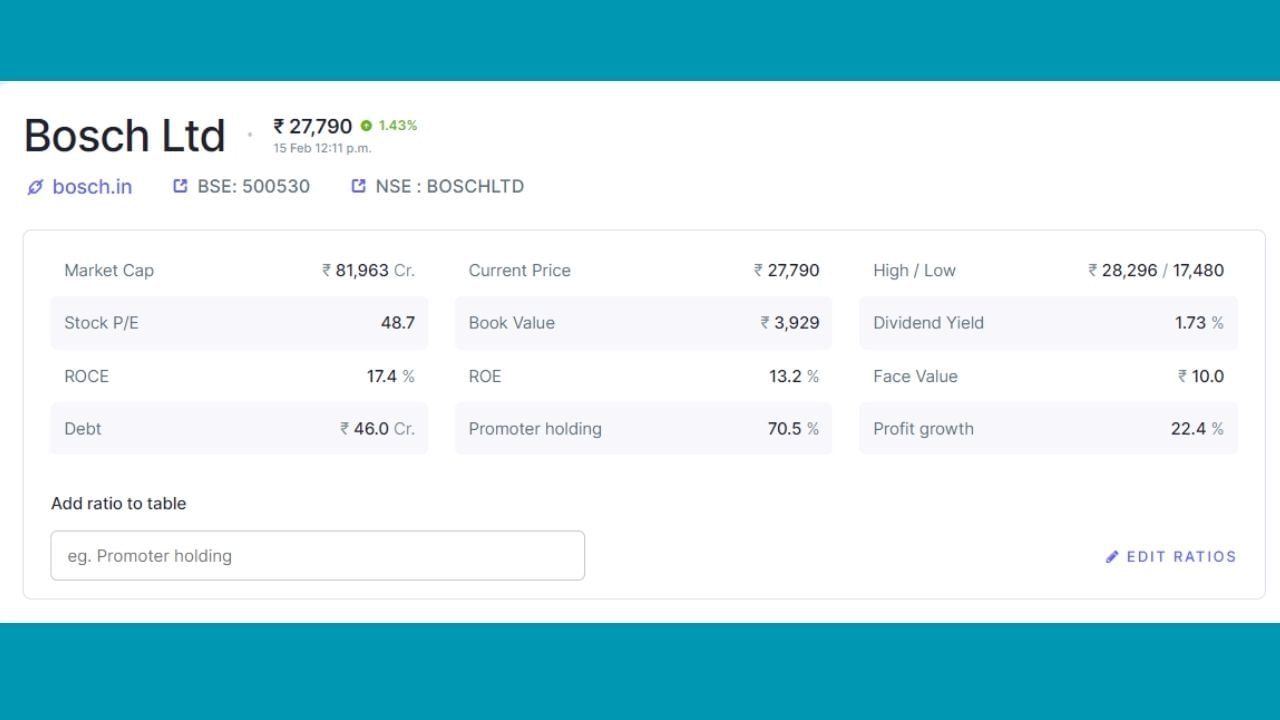Click the link icon beside bosch.in

(x=35, y=187)
